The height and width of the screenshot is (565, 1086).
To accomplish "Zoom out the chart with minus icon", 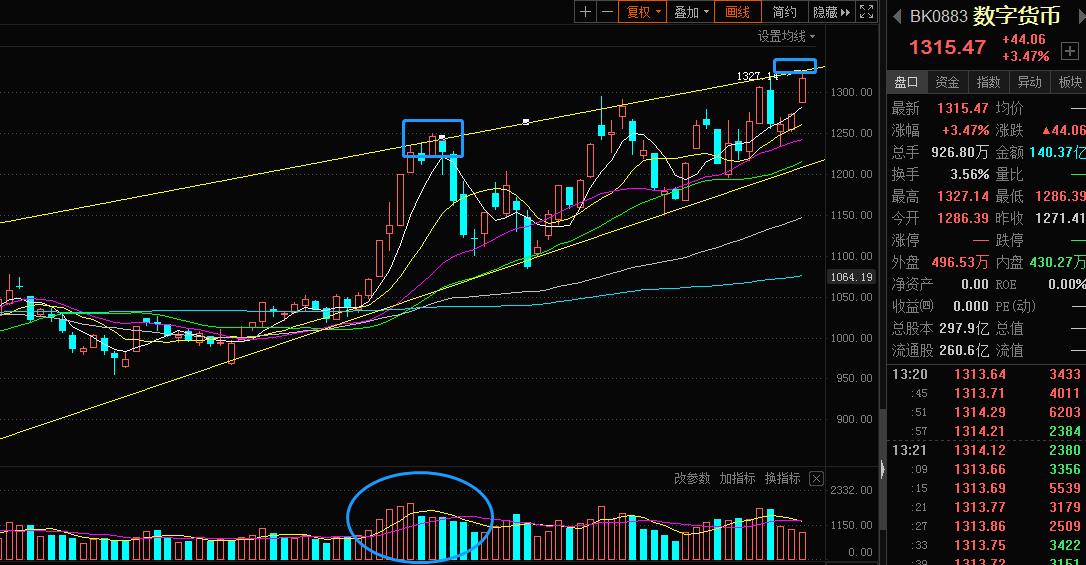I will (607, 12).
